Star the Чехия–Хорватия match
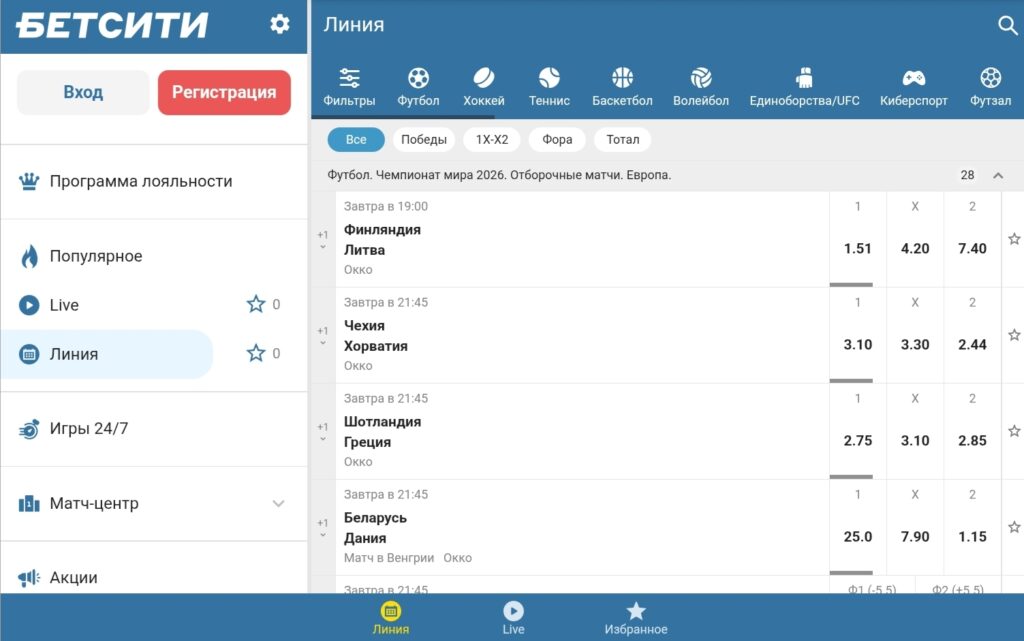 (x=1013, y=335)
